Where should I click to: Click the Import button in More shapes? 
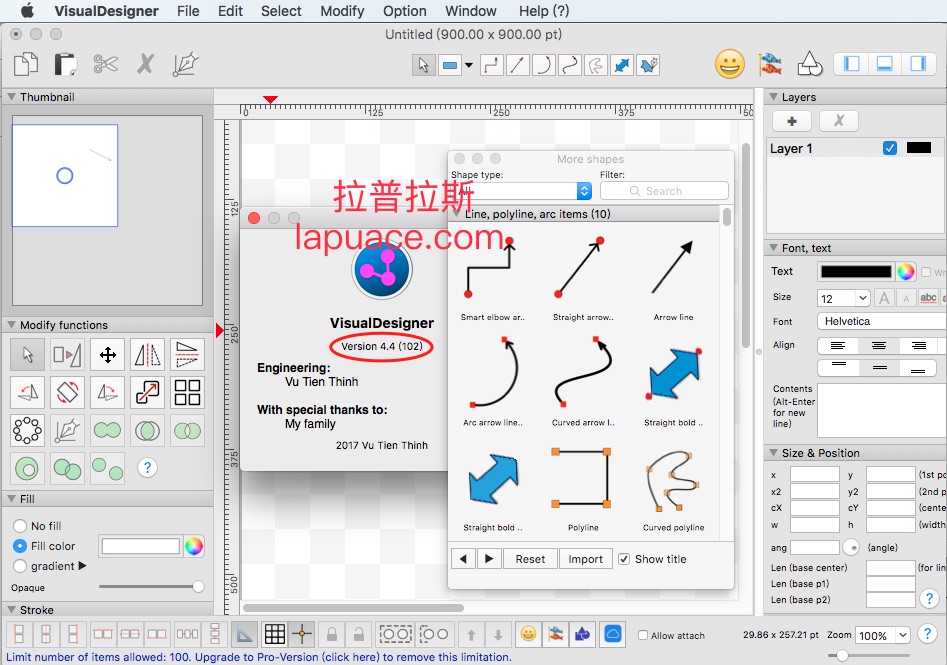point(585,559)
